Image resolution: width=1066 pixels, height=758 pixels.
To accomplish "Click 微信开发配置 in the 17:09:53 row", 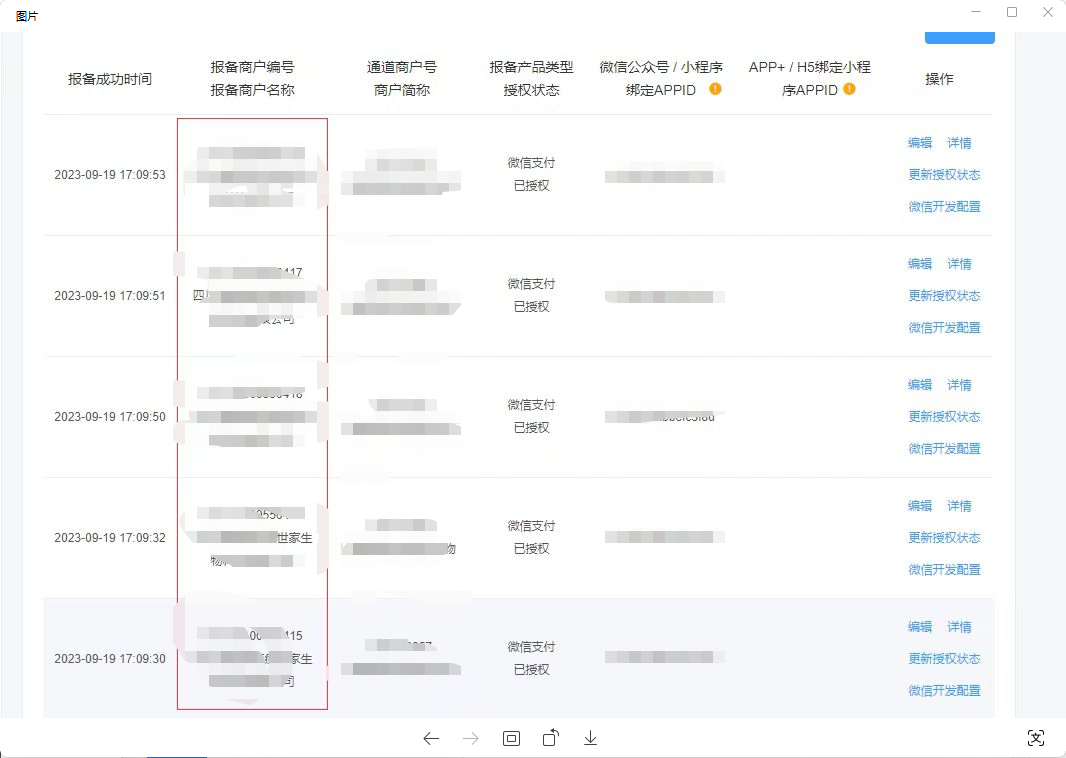I will pos(944,207).
